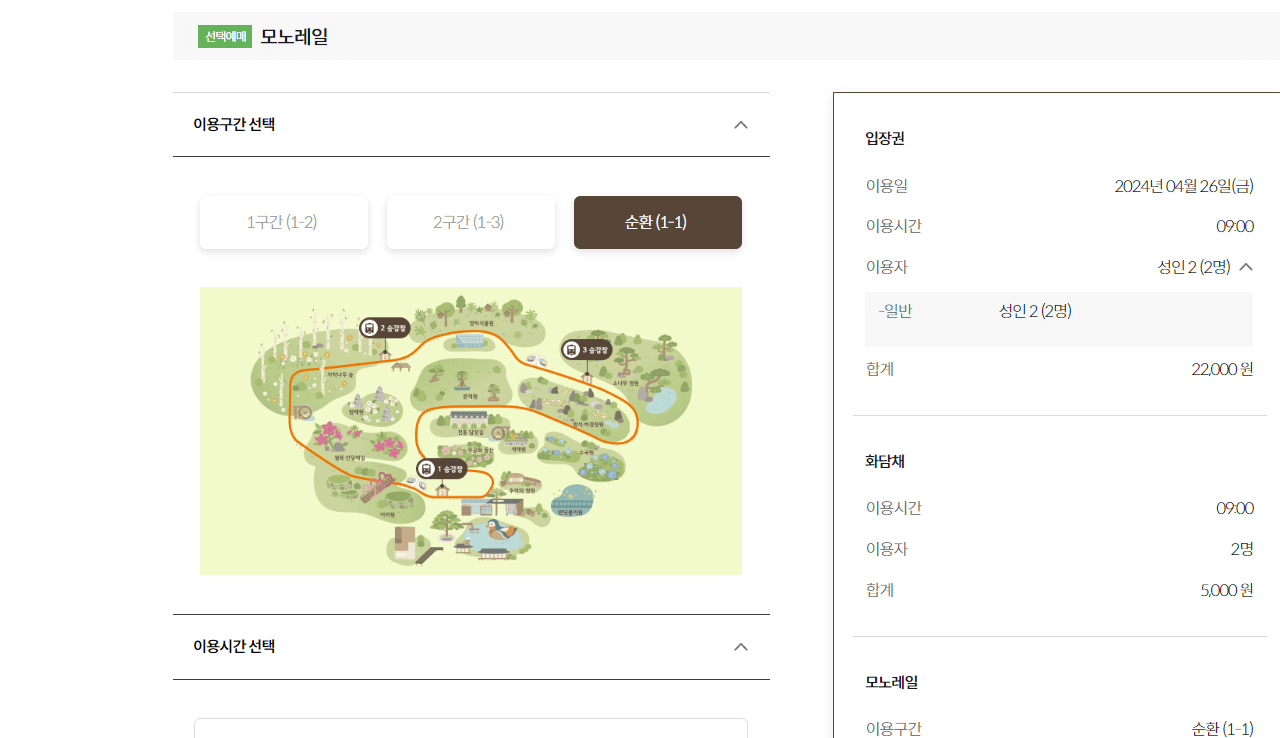Select the 순환 (1-1) route option
The height and width of the screenshot is (738, 1280).
(x=658, y=222)
